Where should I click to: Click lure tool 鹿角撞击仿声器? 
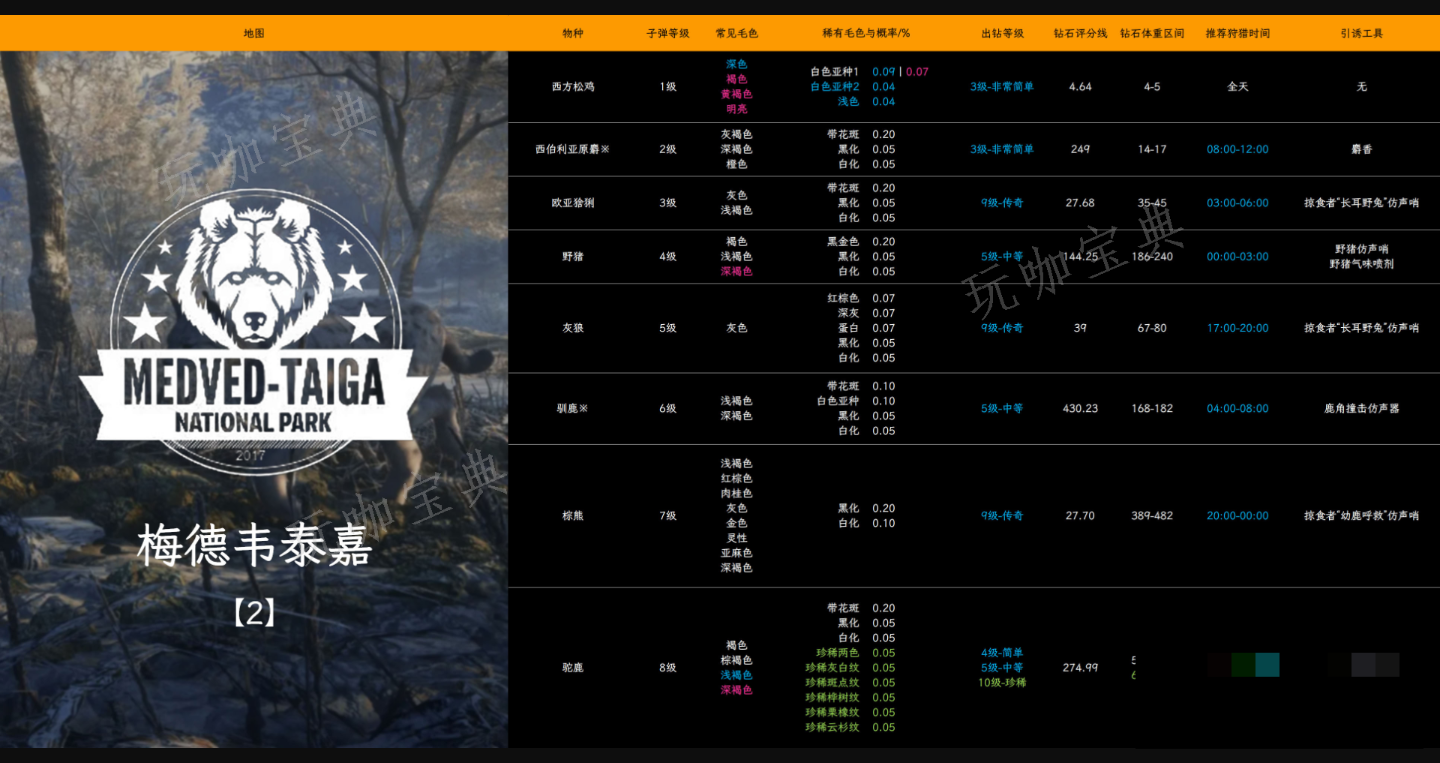[1362, 408]
